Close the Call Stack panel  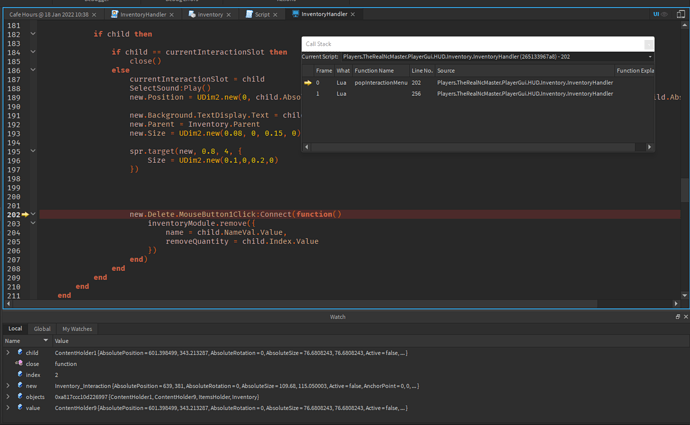[x=648, y=44]
